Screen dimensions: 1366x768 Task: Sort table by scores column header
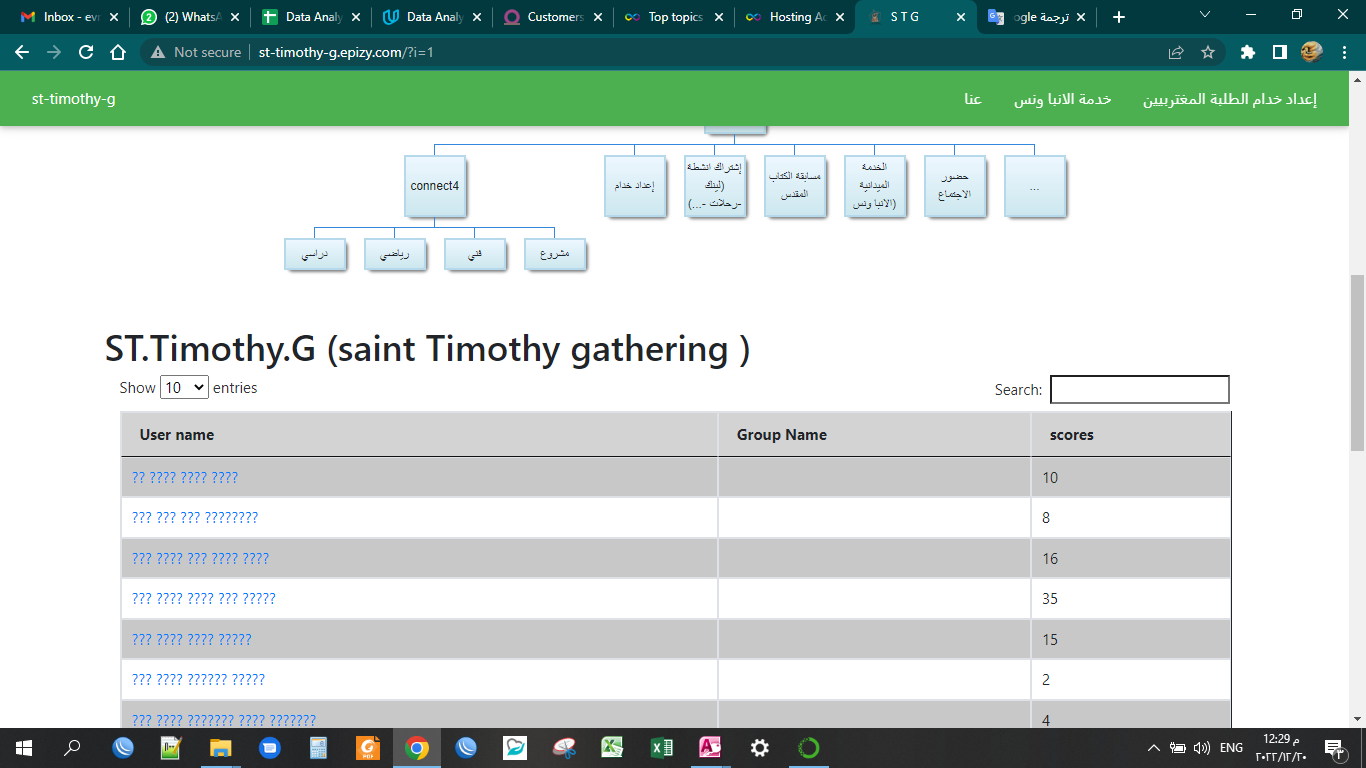click(x=1071, y=435)
